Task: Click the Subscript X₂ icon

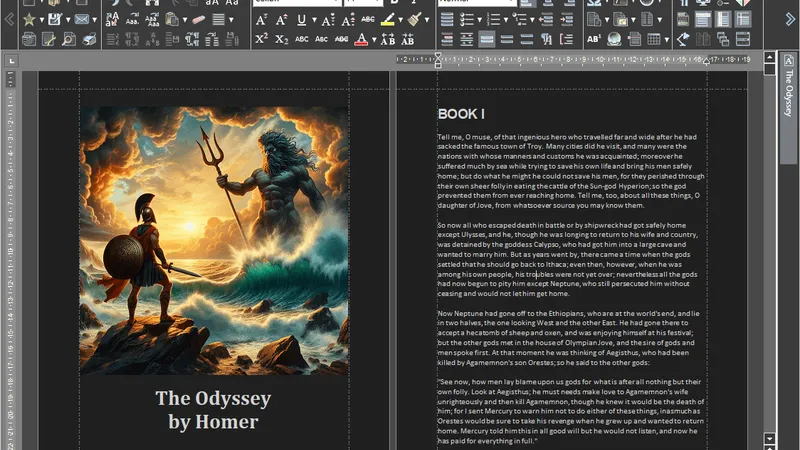Action: click(x=281, y=39)
